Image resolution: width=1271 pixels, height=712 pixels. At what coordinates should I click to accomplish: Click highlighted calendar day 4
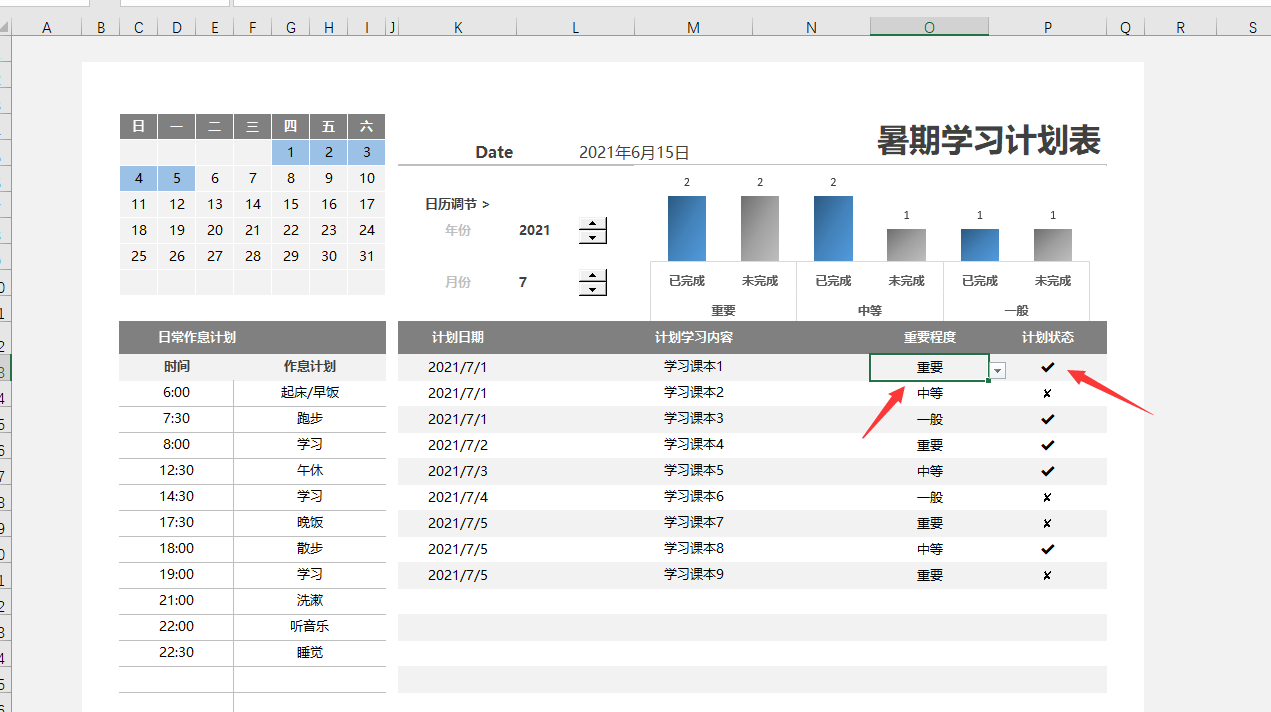click(x=139, y=178)
